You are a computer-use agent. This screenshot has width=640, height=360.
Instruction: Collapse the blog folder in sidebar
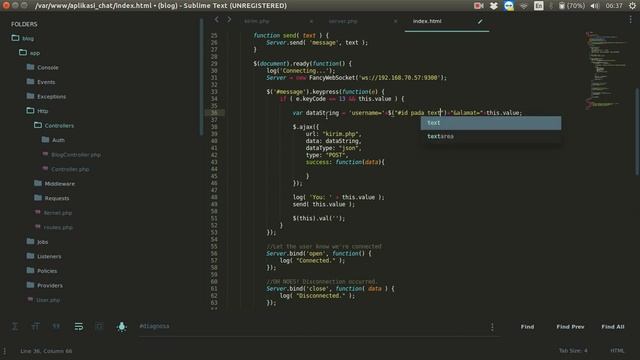pyautogui.click(x=23, y=38)
